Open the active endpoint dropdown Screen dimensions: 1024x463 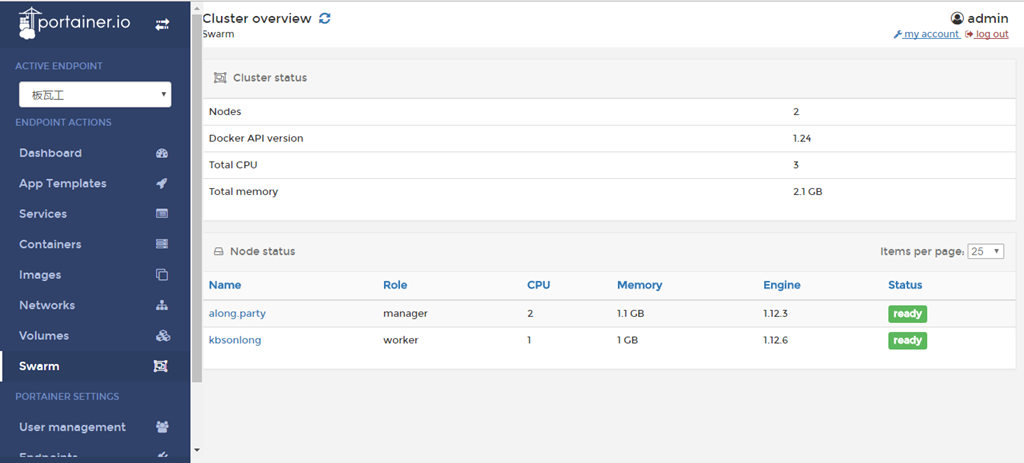tap(95, 95)
